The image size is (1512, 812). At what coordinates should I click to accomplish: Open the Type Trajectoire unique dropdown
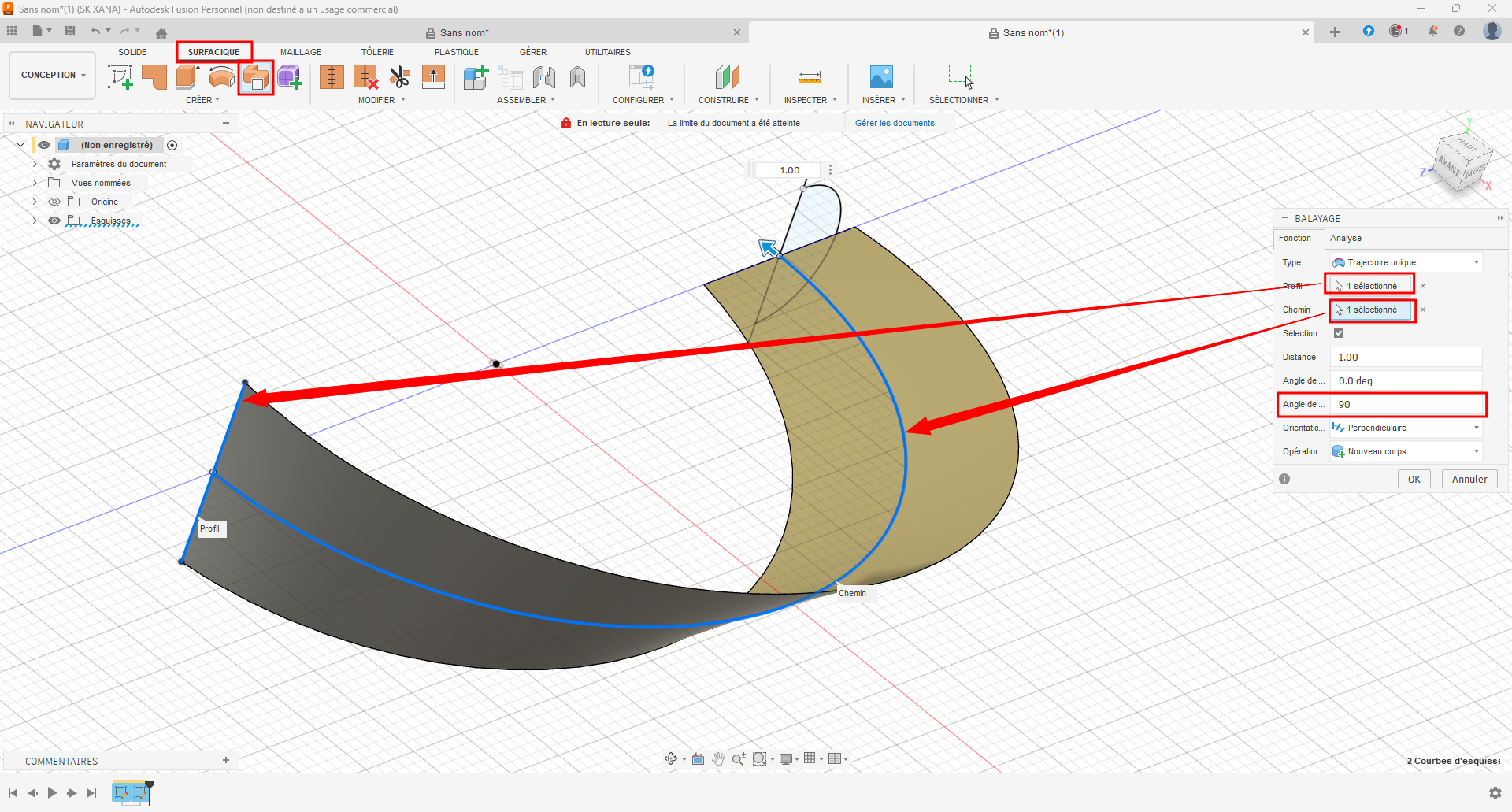(x=1406, y=262)
